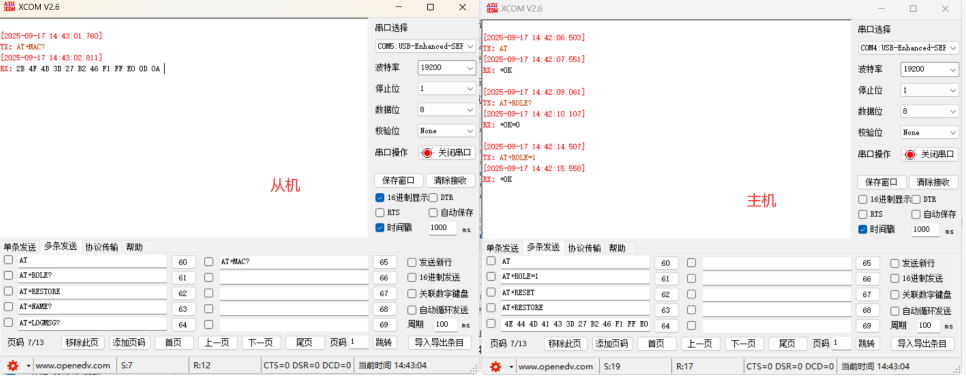Toggle the DTR checkbox in COM5 window
966x376 pixels.
point(433,198)
